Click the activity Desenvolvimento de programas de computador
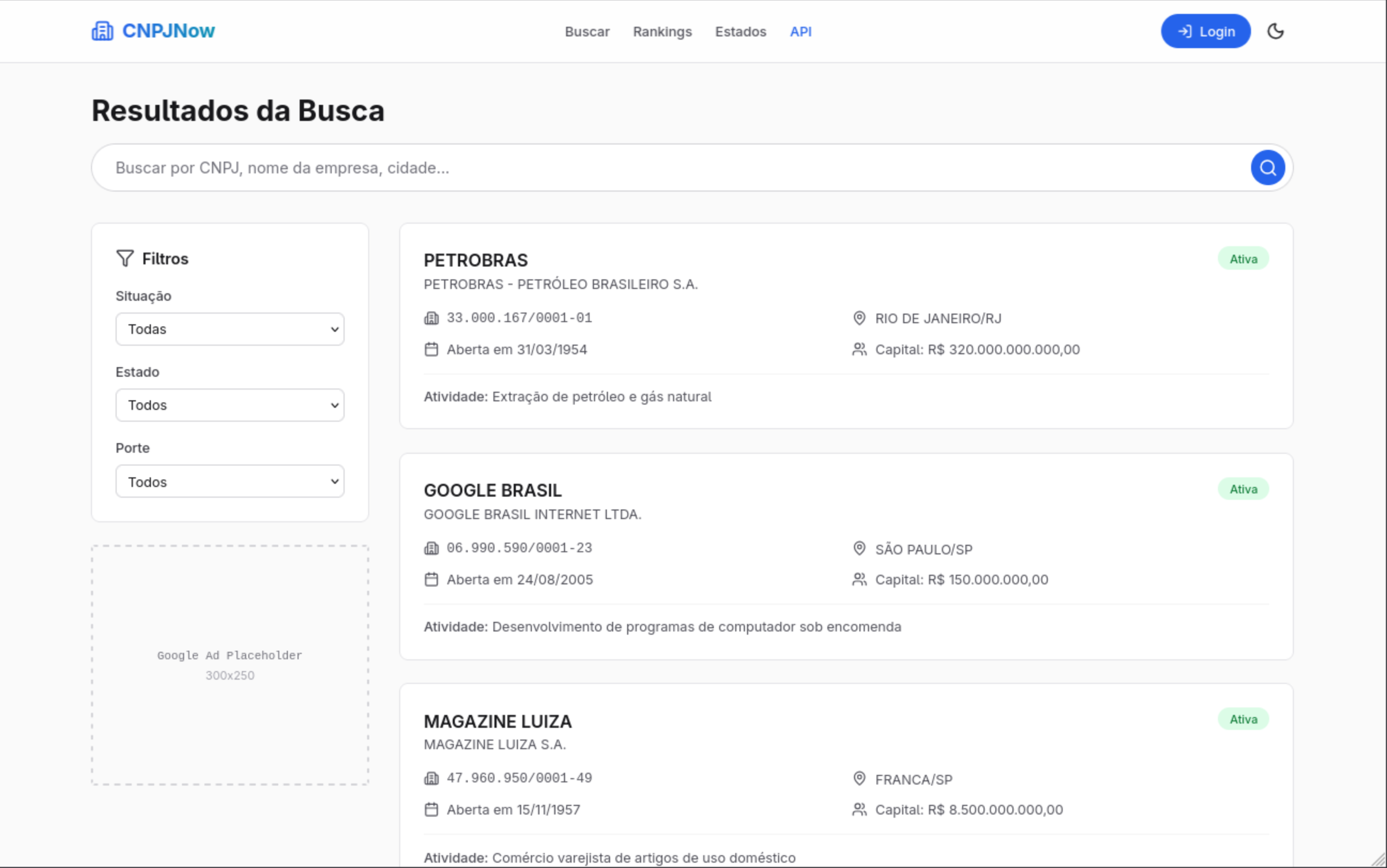This screenshot has height=868, width=1387. pyautogui.click(x=697, y=627)
